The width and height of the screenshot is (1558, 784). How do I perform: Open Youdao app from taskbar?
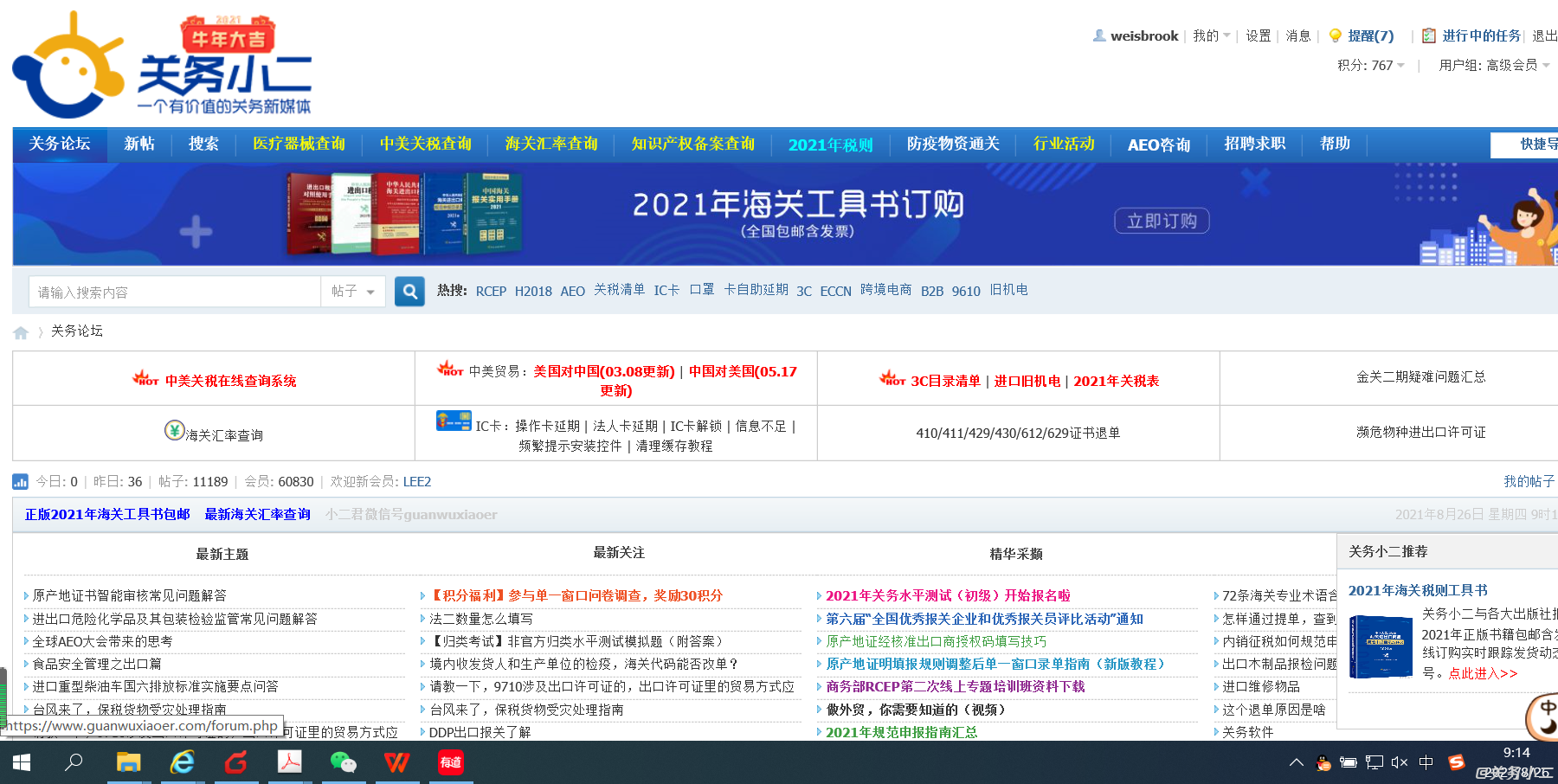coord(450,762)
